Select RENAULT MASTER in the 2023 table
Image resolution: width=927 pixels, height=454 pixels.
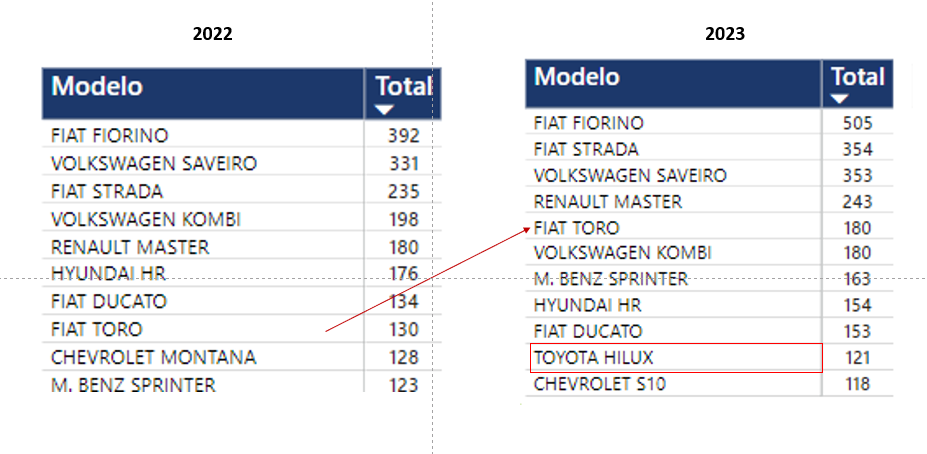[607, 202]
